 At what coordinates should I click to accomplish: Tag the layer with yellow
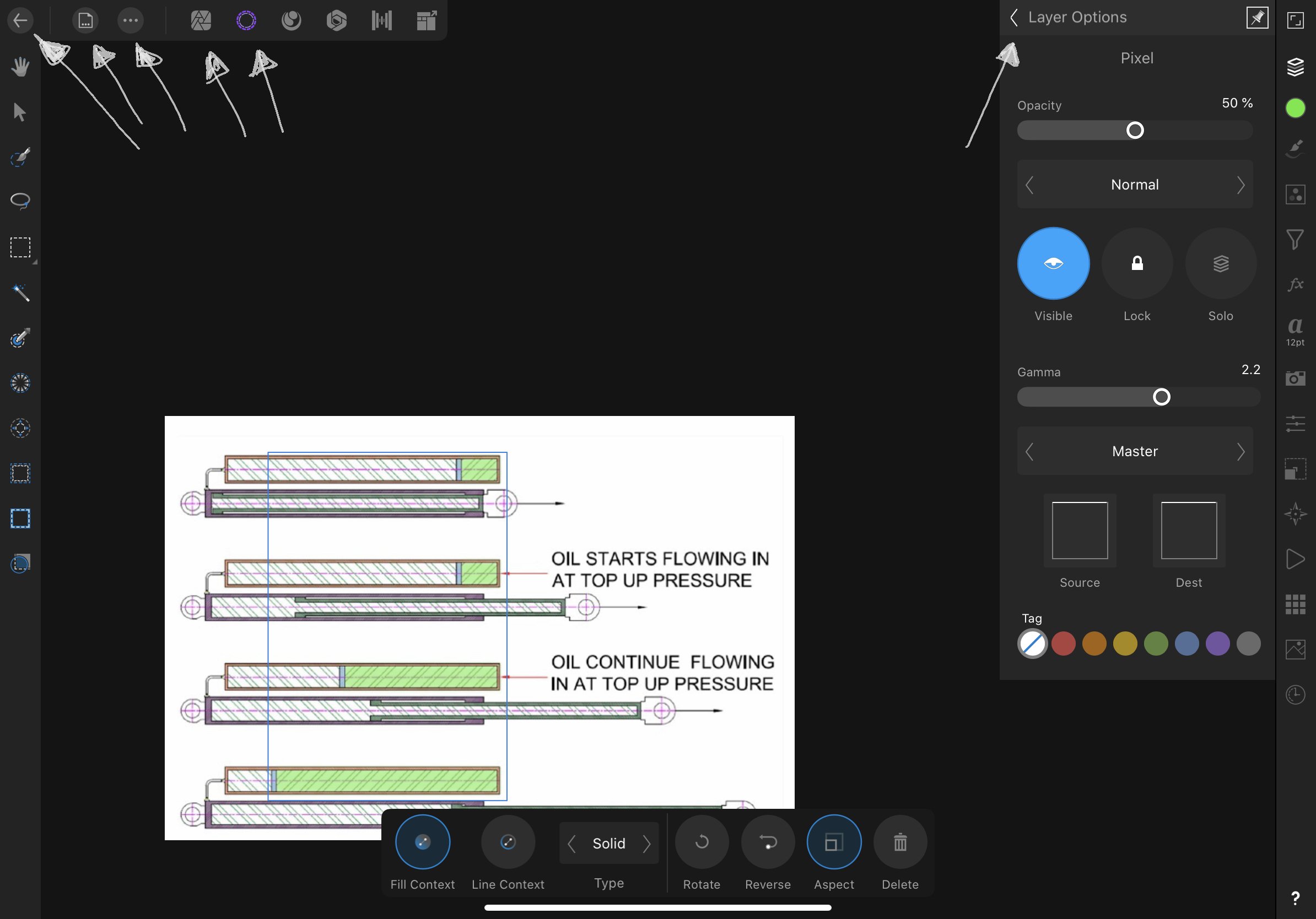pos(1125,644)
